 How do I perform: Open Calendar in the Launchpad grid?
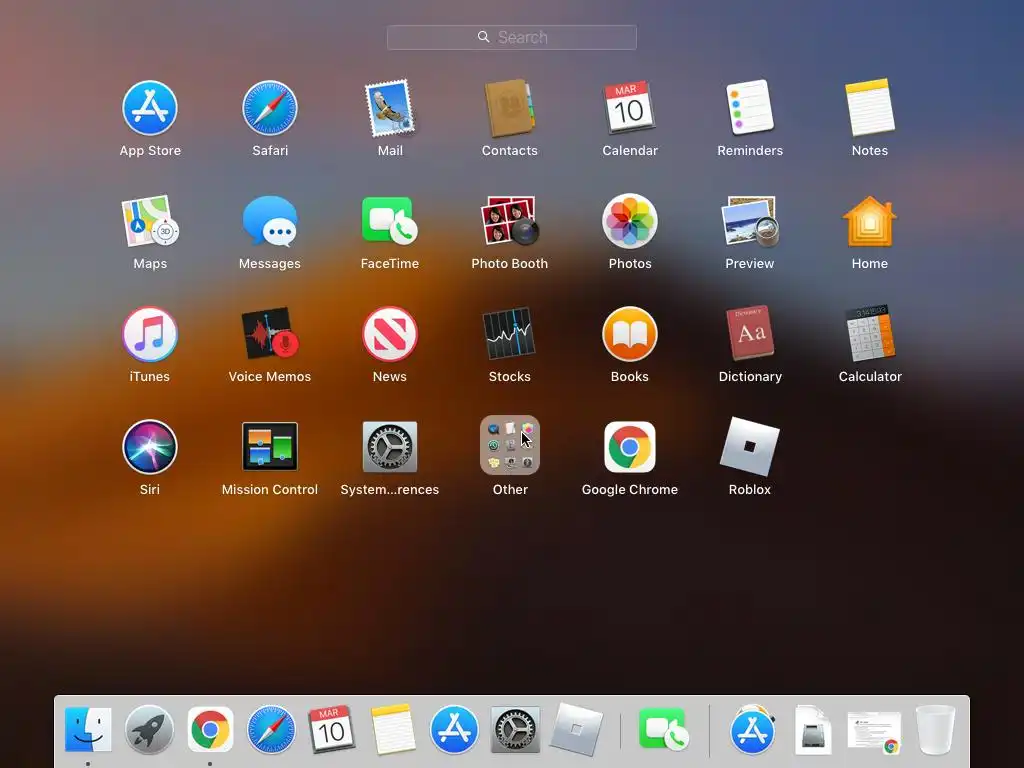click(630, 108)
